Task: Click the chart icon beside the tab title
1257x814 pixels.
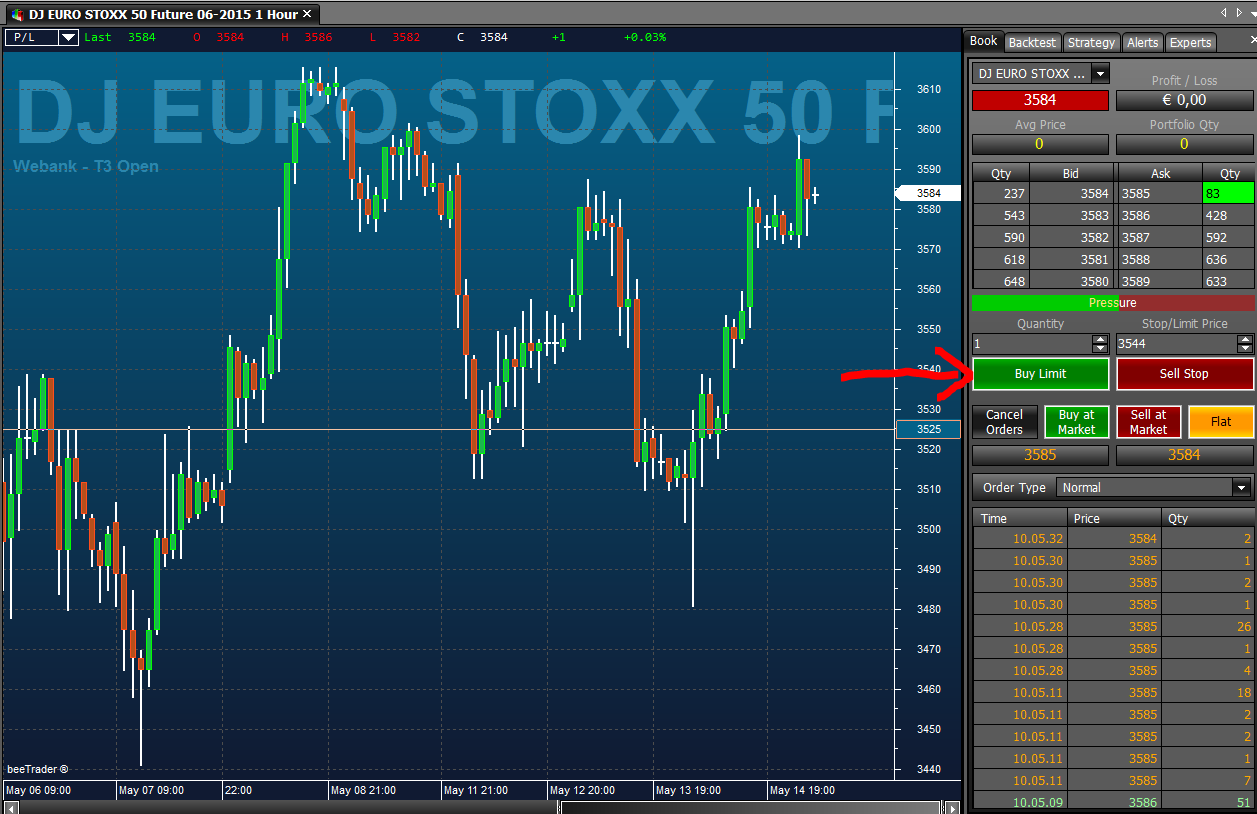Action: pos(17,15)
